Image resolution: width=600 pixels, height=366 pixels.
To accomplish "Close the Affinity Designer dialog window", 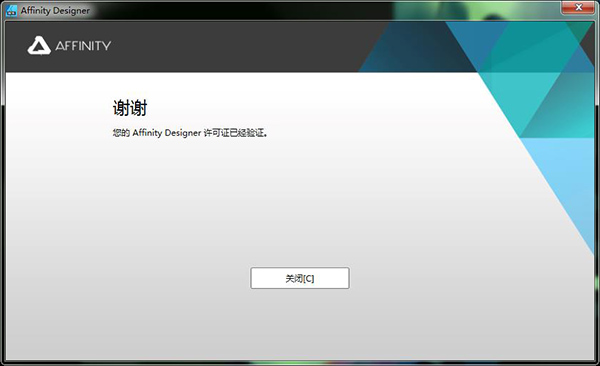I will pos(578,7).
